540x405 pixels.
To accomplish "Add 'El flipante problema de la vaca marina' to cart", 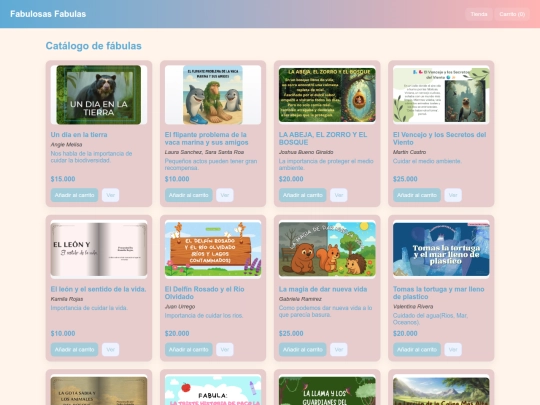I will click(x=188, y=195).
